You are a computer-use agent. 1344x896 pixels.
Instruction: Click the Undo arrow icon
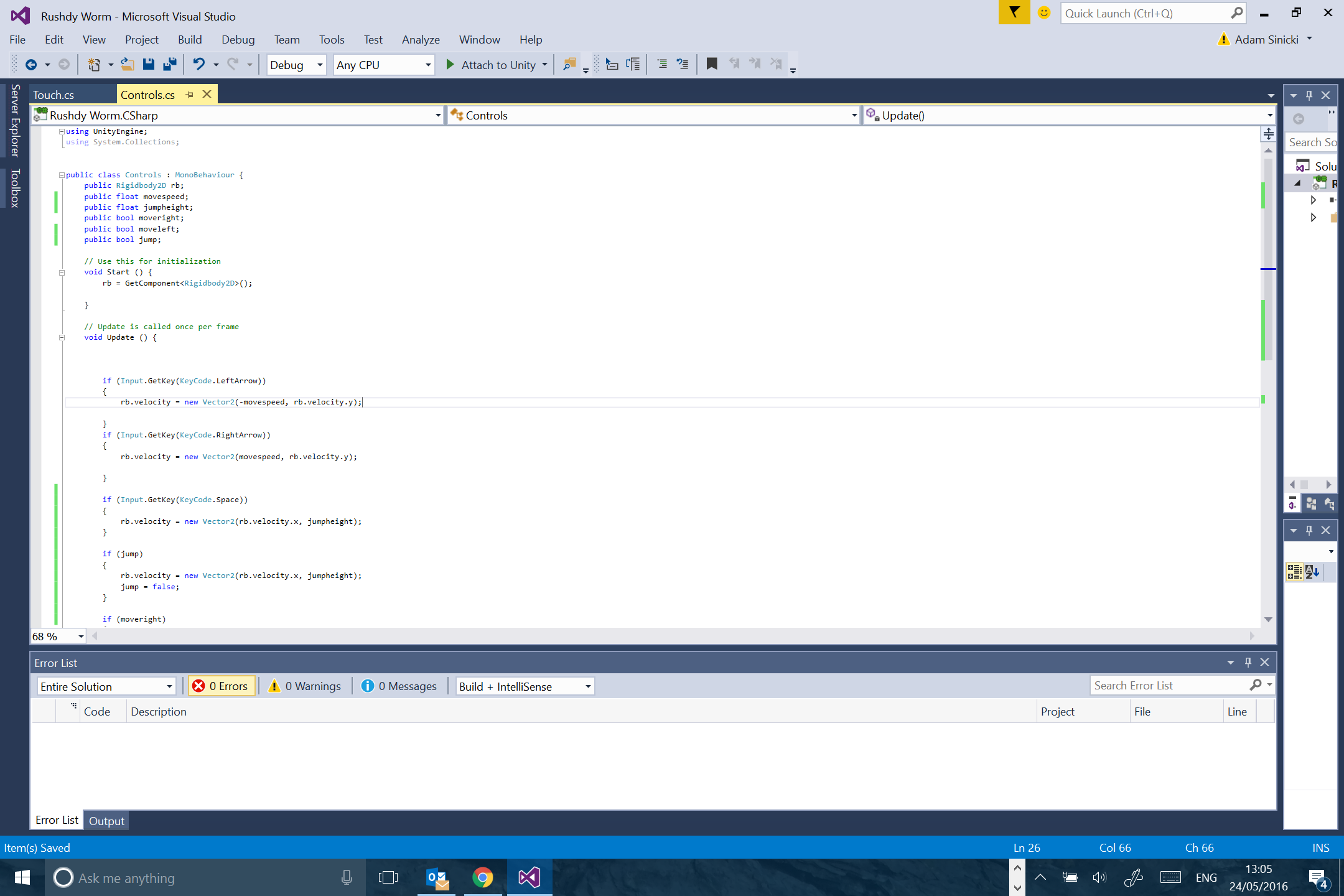[198, 64]
